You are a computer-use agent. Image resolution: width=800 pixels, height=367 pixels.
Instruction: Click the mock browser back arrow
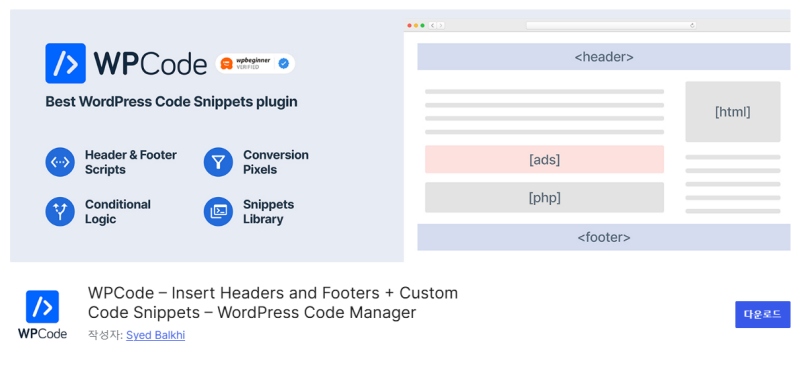point(432,25)
